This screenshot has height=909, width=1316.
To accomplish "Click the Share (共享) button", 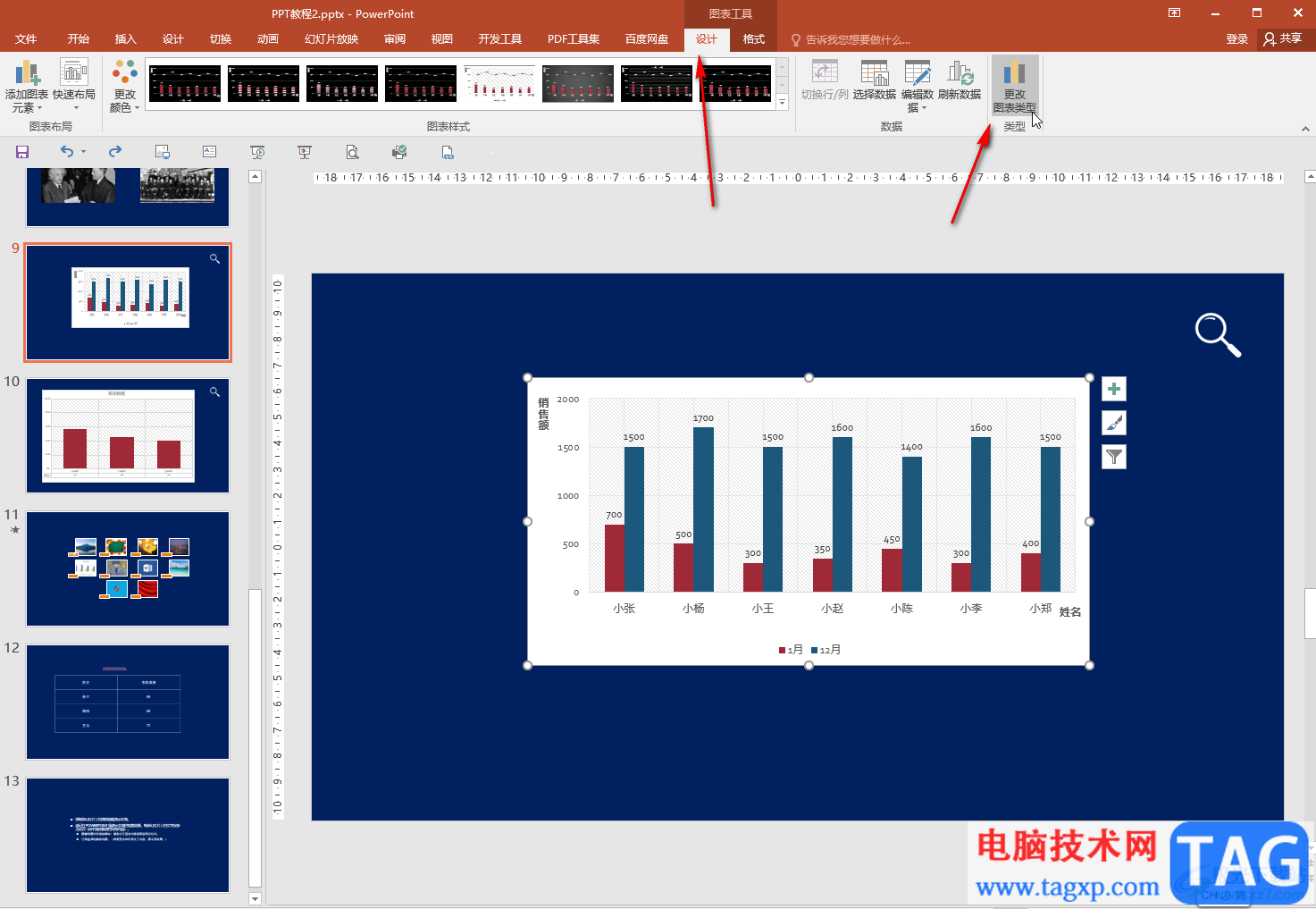I will [x=1284, y=39].
